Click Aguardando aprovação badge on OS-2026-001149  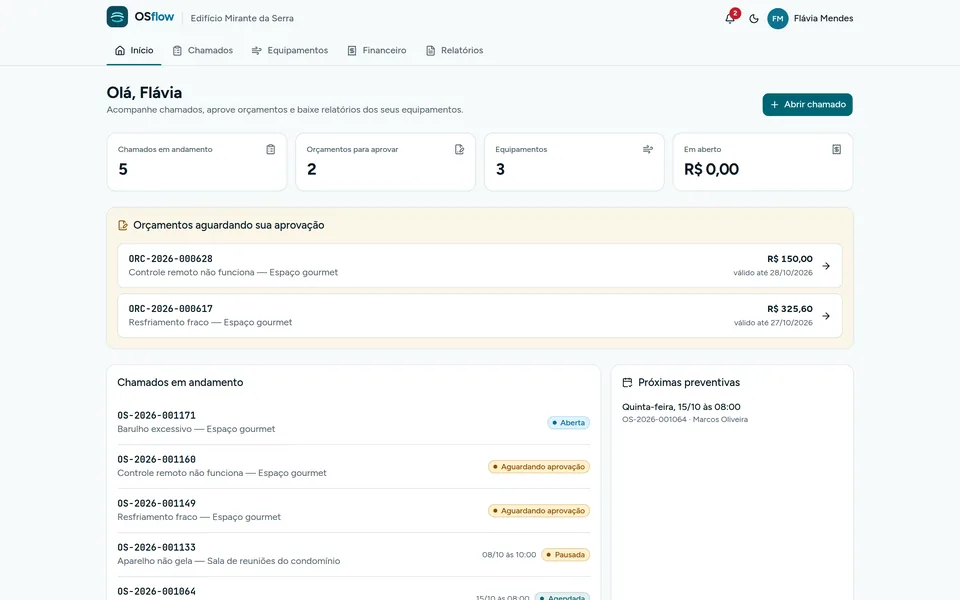[539, 511]
